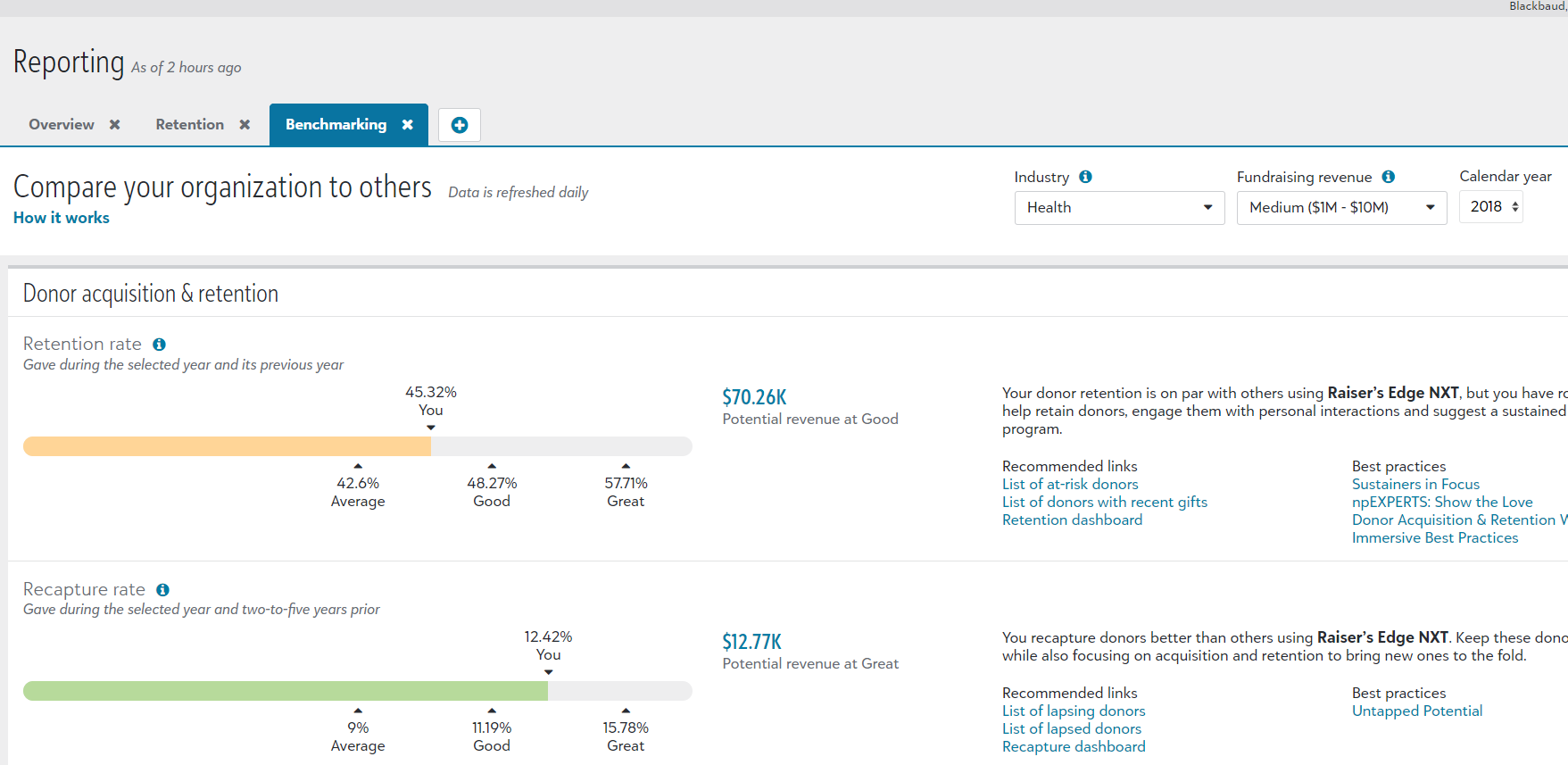
Task: Open Sustainers in Focus best practice
Action: [x=1415, y=484]
